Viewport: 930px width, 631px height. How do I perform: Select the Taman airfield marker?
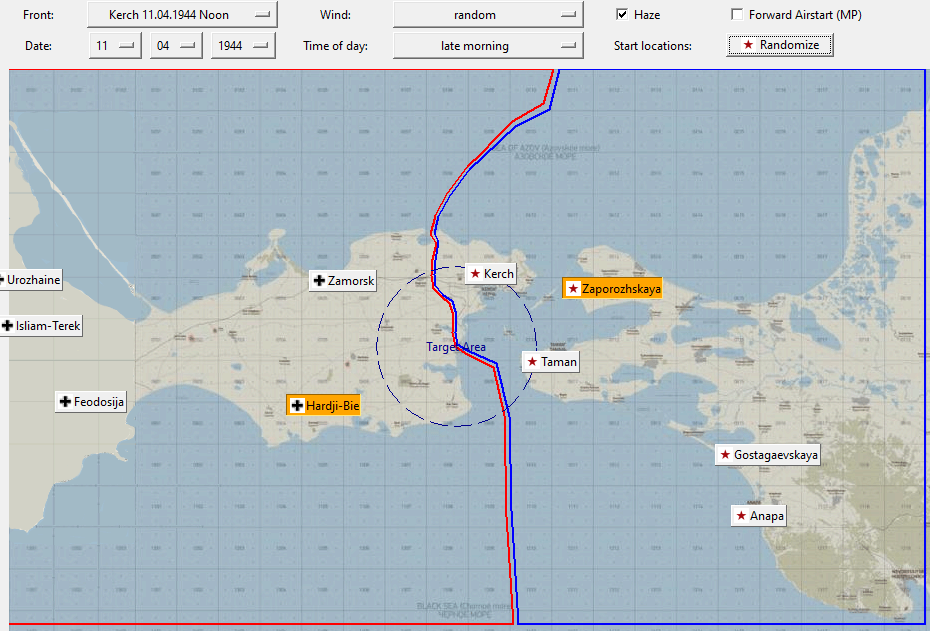pyautogui.click(x=550, y=362)
